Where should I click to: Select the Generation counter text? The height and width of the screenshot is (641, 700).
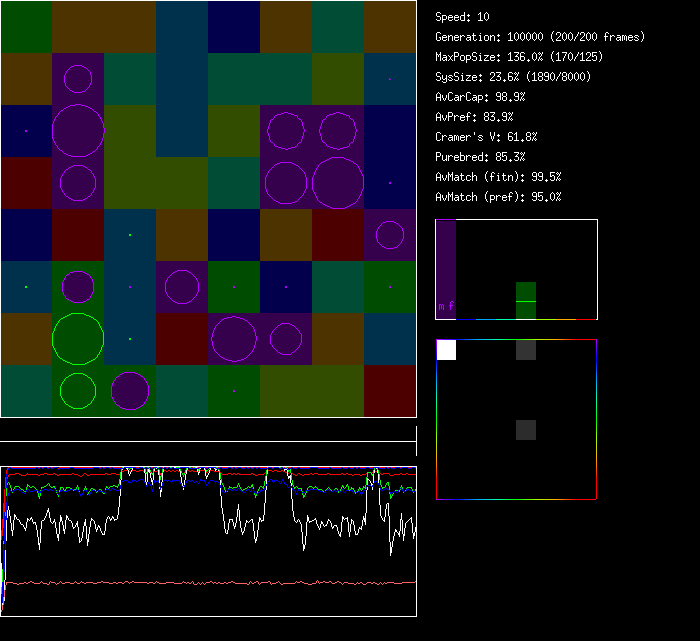click(540, 37)
